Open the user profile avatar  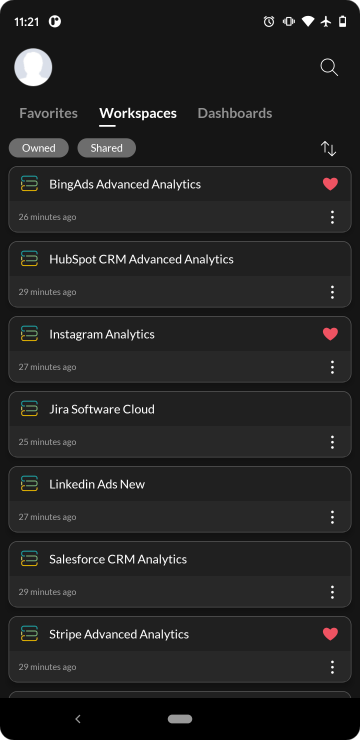tap(33, 67)
